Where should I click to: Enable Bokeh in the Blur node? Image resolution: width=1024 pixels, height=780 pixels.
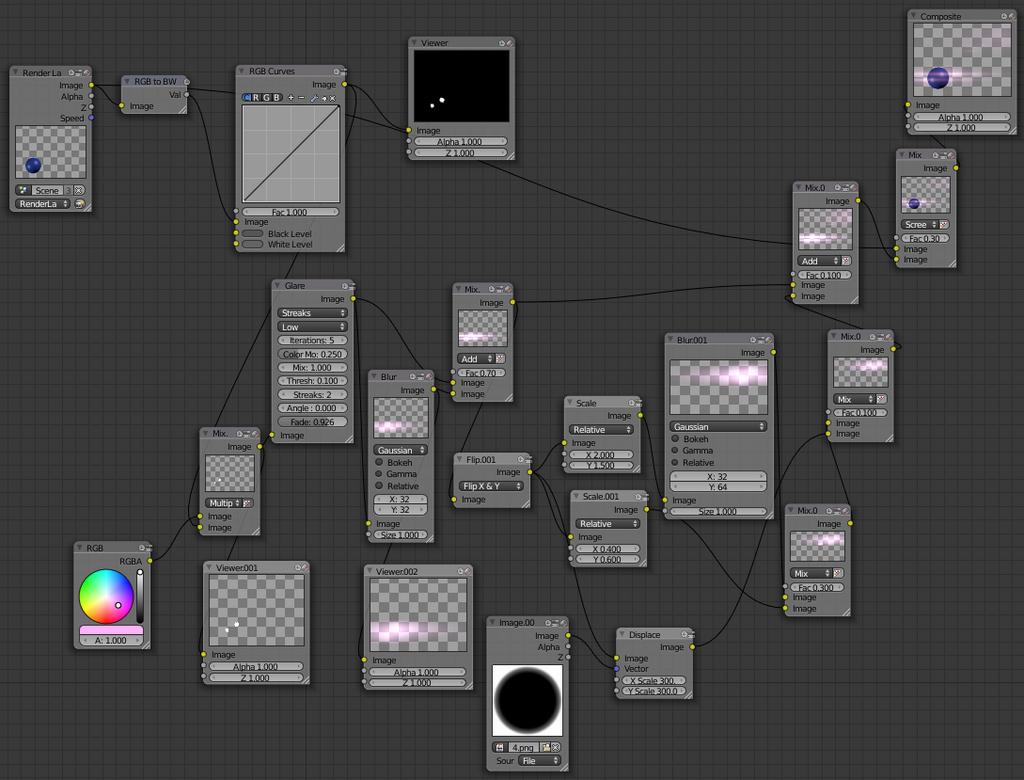click(x=379, y=462)
